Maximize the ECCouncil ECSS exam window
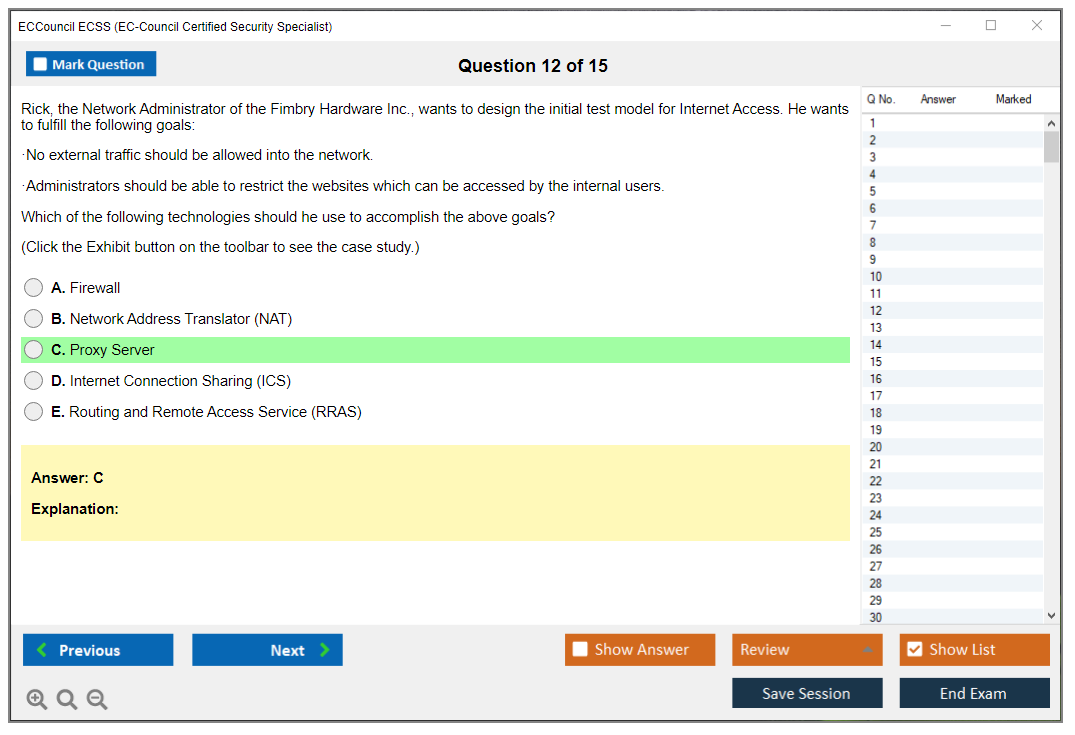Screen dimensions: 1075x735 [x=991, y=26]
